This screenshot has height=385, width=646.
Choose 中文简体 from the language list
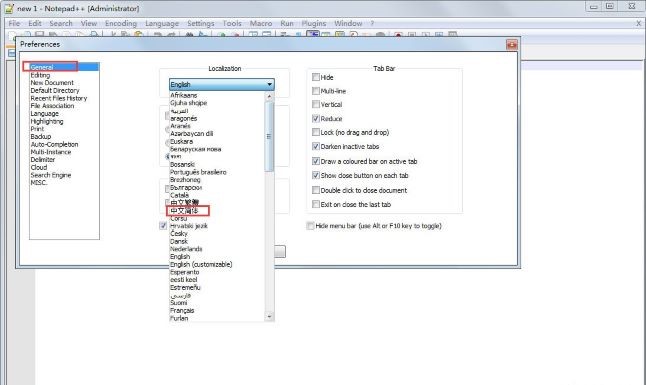point(185,211)
